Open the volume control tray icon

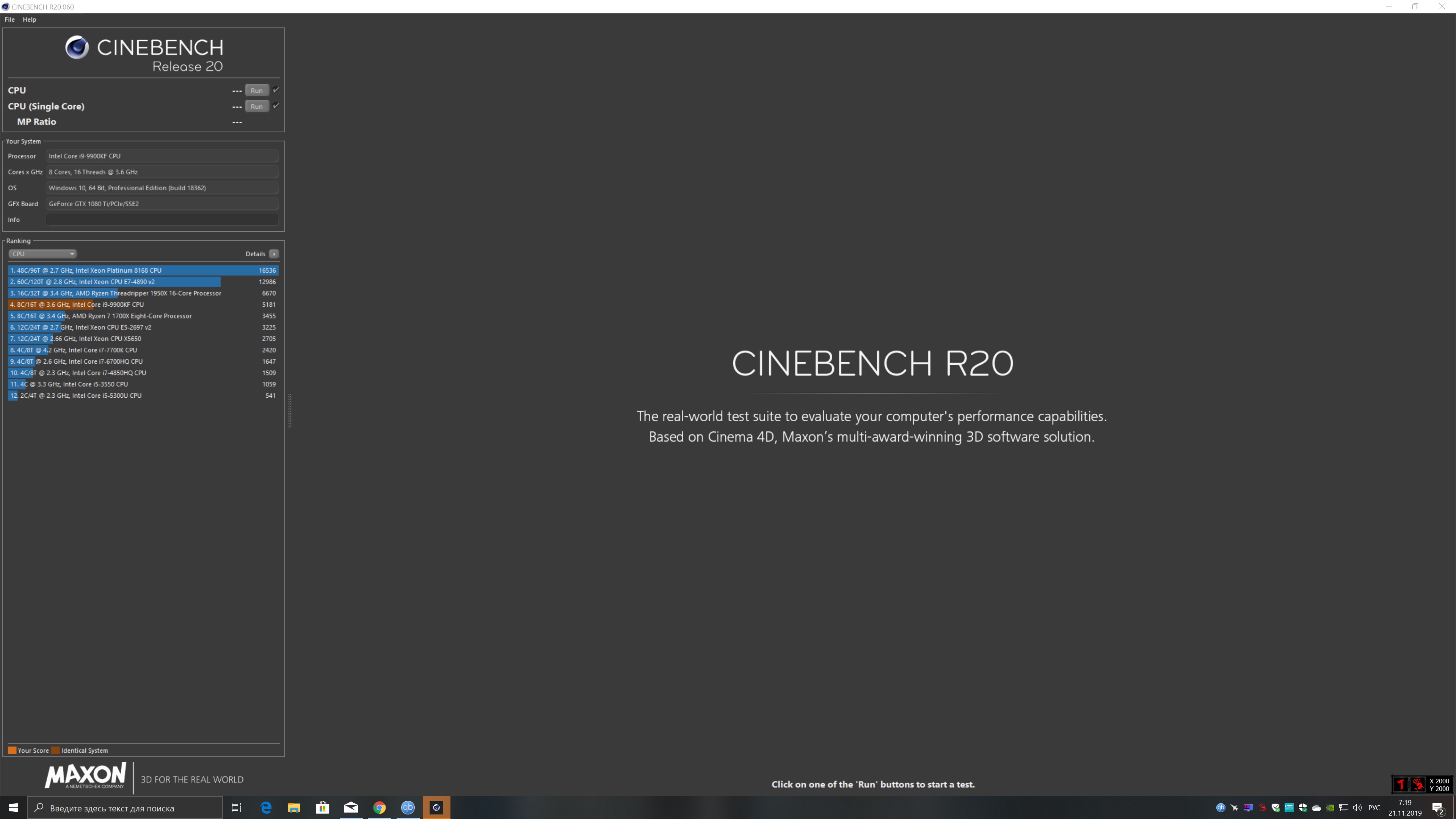pos(1357,808)
